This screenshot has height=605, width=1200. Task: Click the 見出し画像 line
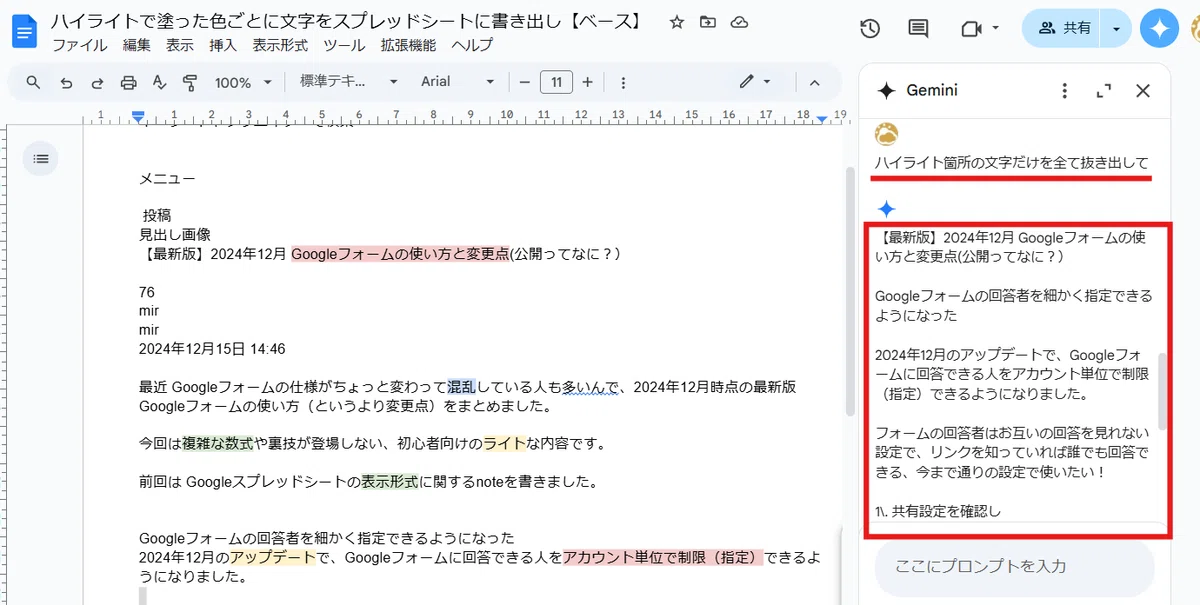[175, 235]
